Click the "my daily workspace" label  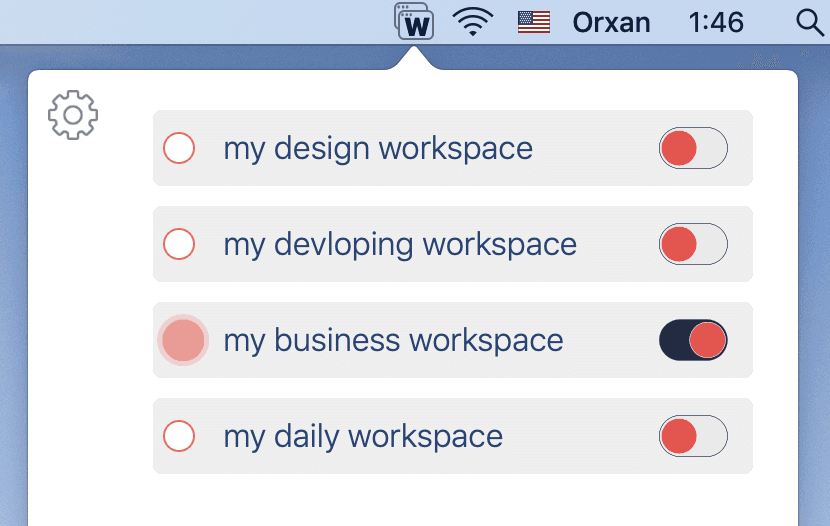(x=363, y=437)
